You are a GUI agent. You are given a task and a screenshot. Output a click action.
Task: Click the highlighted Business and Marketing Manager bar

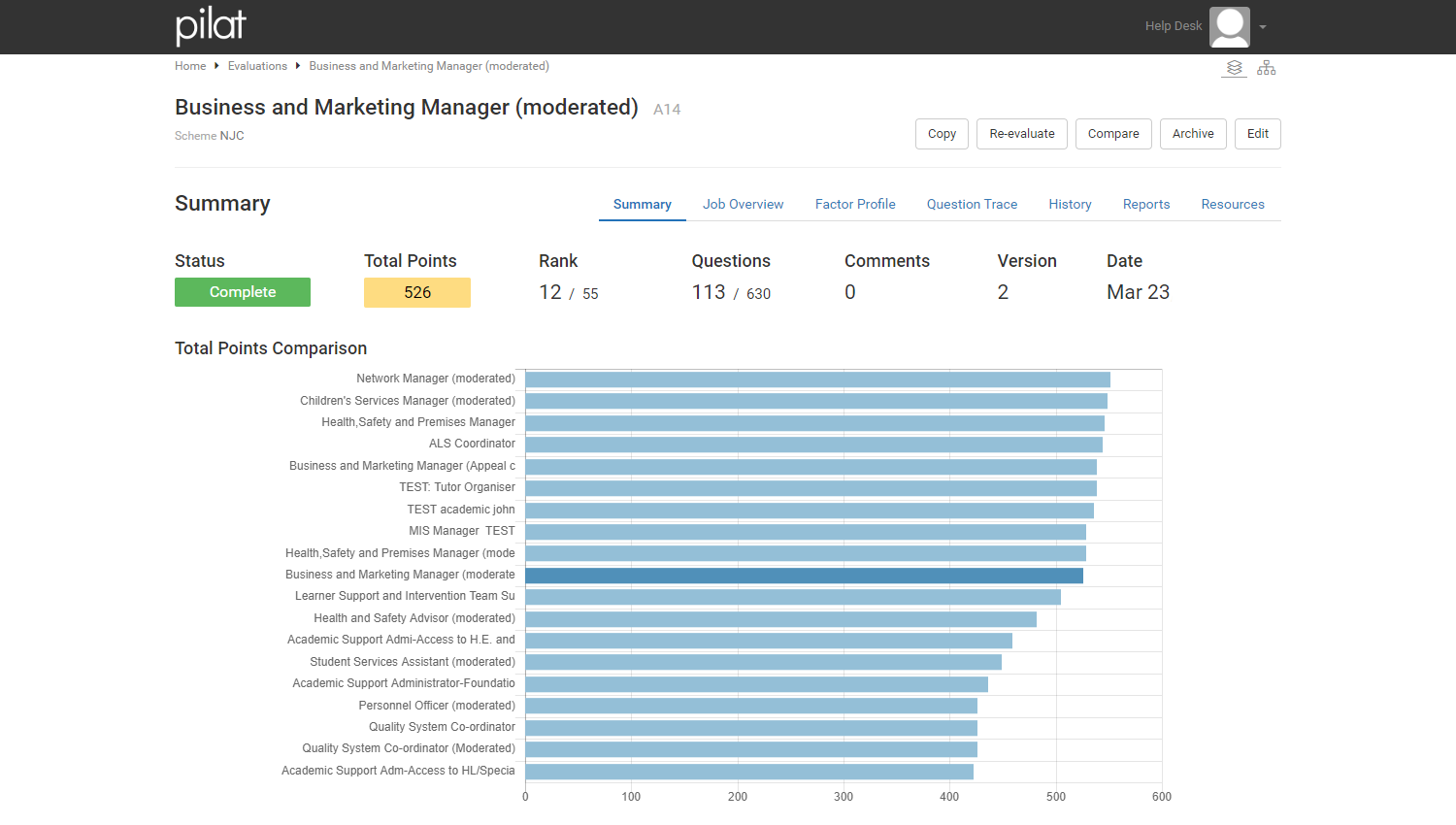coord(804,576)
